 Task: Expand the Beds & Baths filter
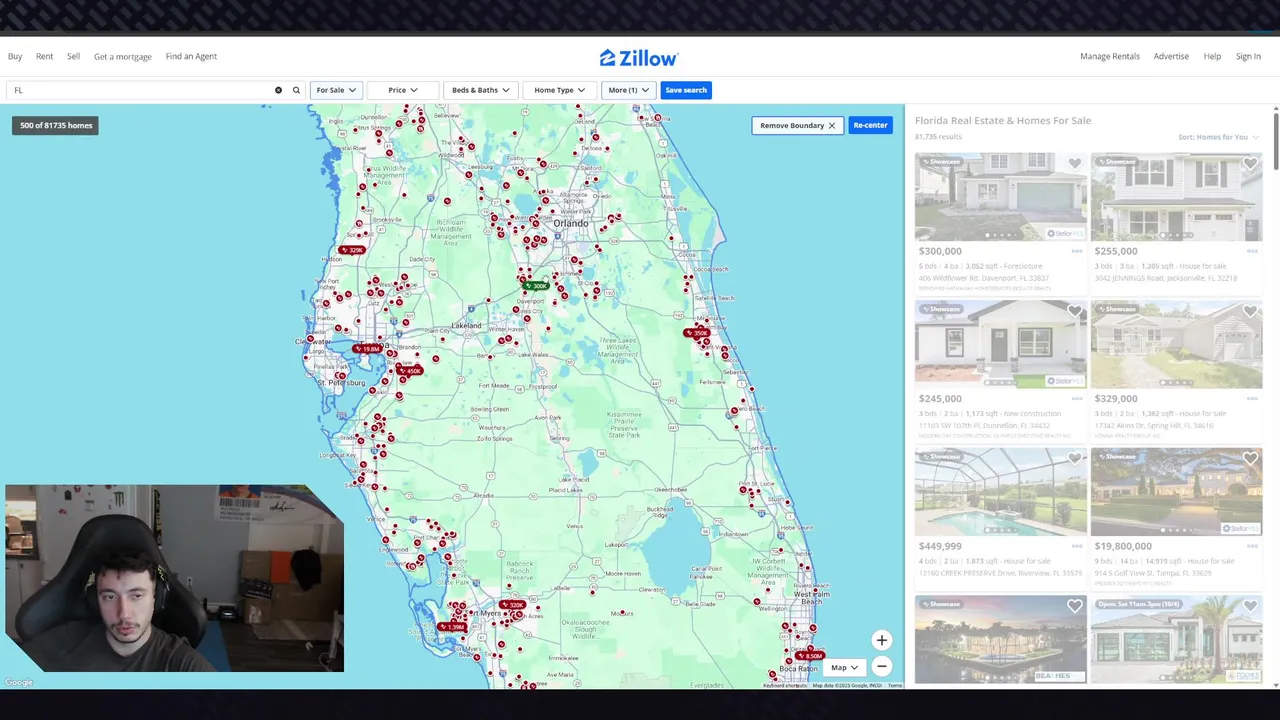coord(480,90)
